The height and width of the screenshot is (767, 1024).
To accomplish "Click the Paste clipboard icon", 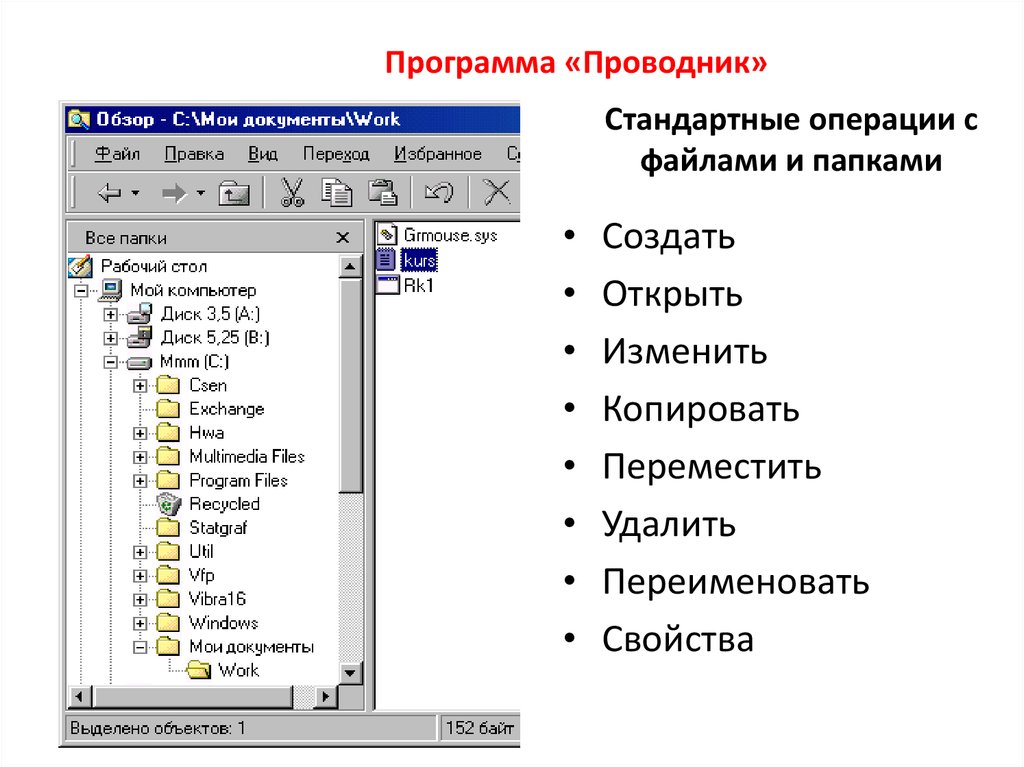I will [382, 193].
